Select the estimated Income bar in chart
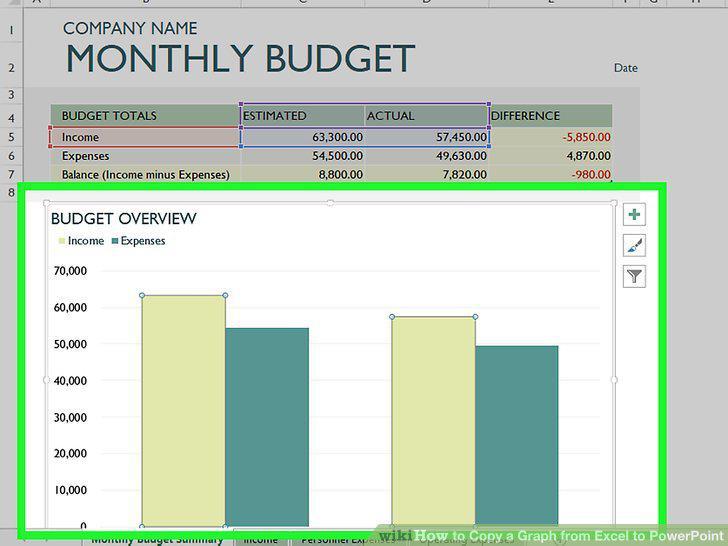Screen dimensions: 728x546 pyautogui.click(x=183, y=411)
